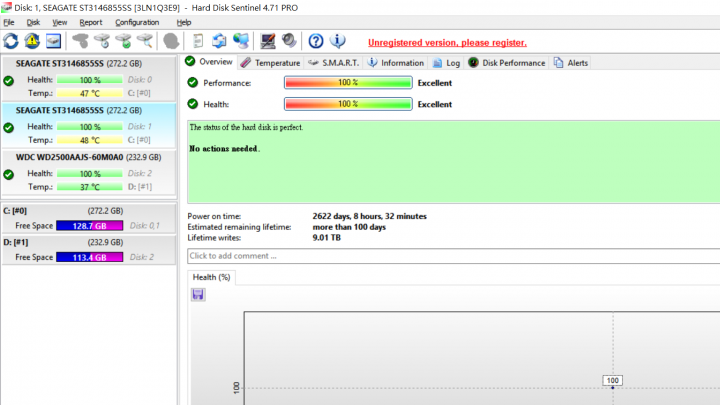
Task: Click the disk with green check icon
Action: 124,41
